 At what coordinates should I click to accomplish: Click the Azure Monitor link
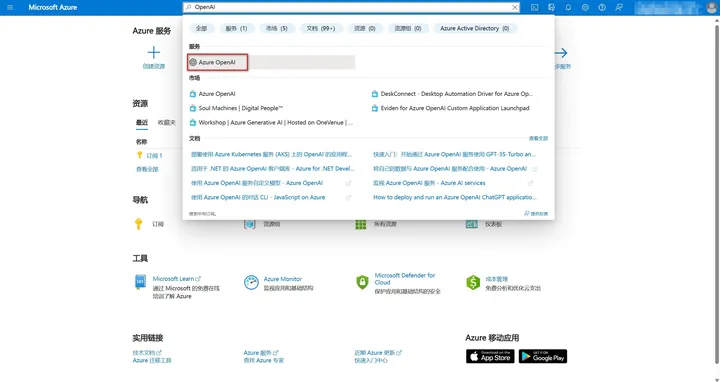(x=282, y=279)
